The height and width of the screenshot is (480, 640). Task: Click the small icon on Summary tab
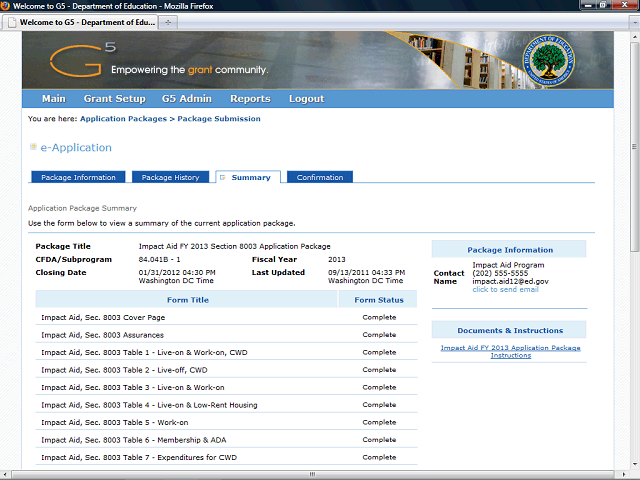222,177
